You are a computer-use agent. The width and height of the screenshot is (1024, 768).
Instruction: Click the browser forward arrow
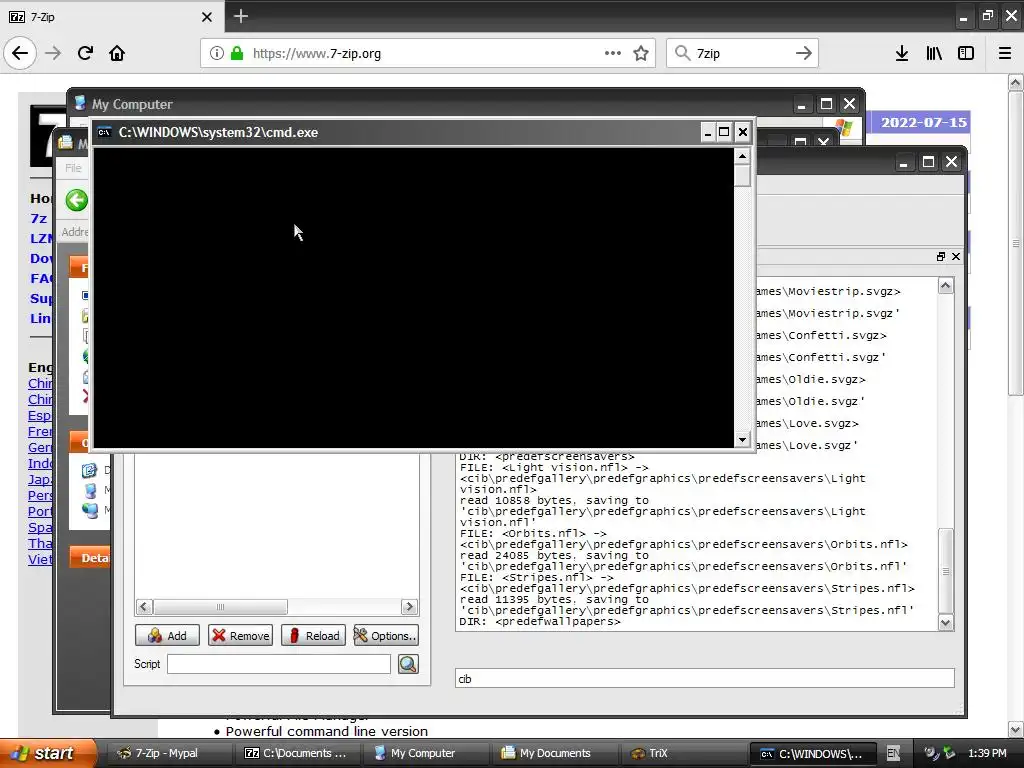[53, 53]
